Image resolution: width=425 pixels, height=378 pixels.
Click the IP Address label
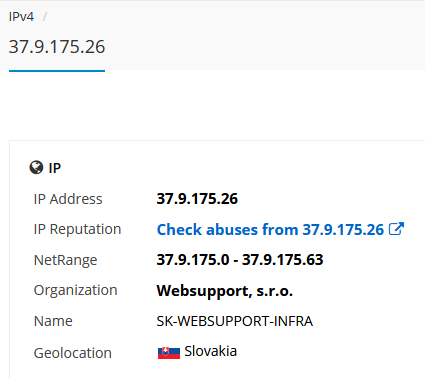point(68,199)
